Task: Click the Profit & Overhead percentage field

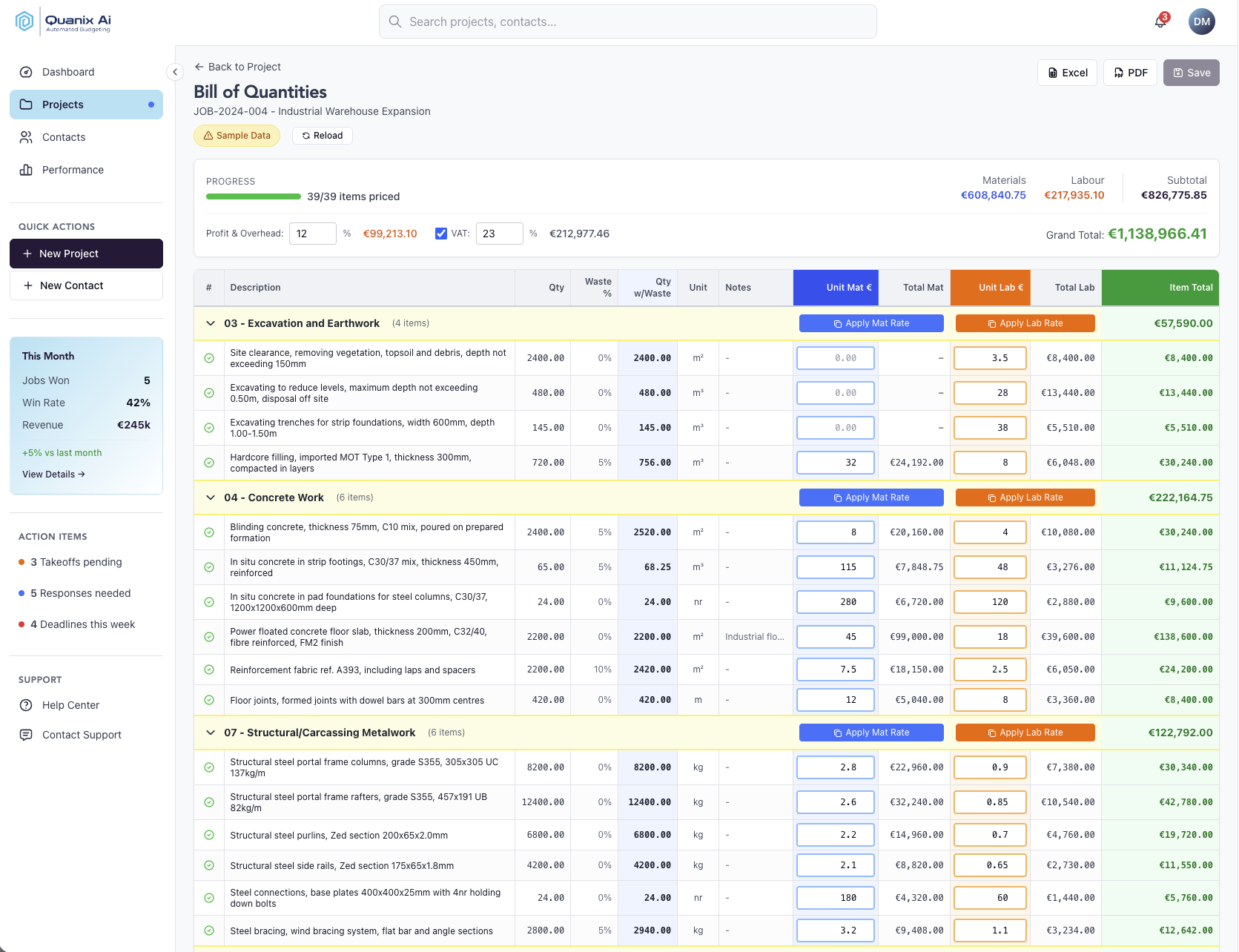Action: pyautogui.click(x=312, y=234)
